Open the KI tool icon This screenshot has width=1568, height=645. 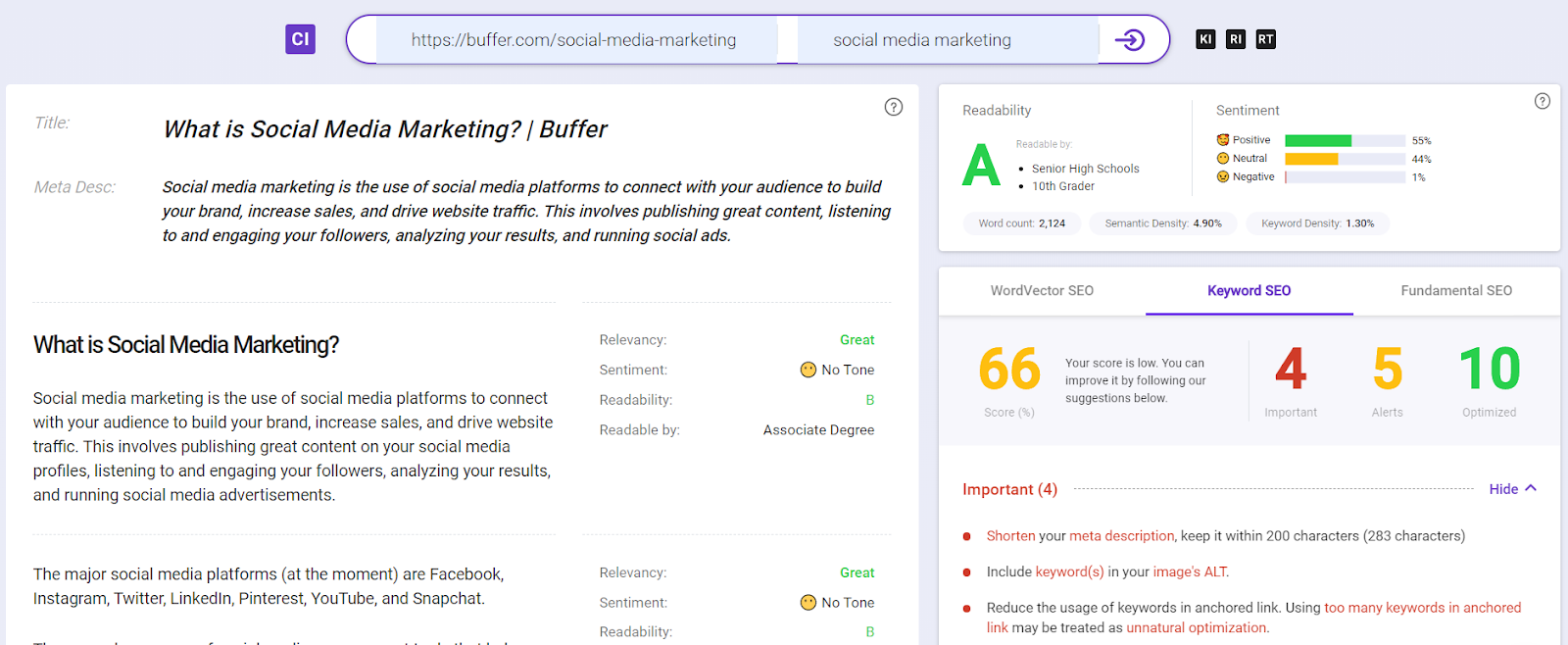pos(1205,39)
